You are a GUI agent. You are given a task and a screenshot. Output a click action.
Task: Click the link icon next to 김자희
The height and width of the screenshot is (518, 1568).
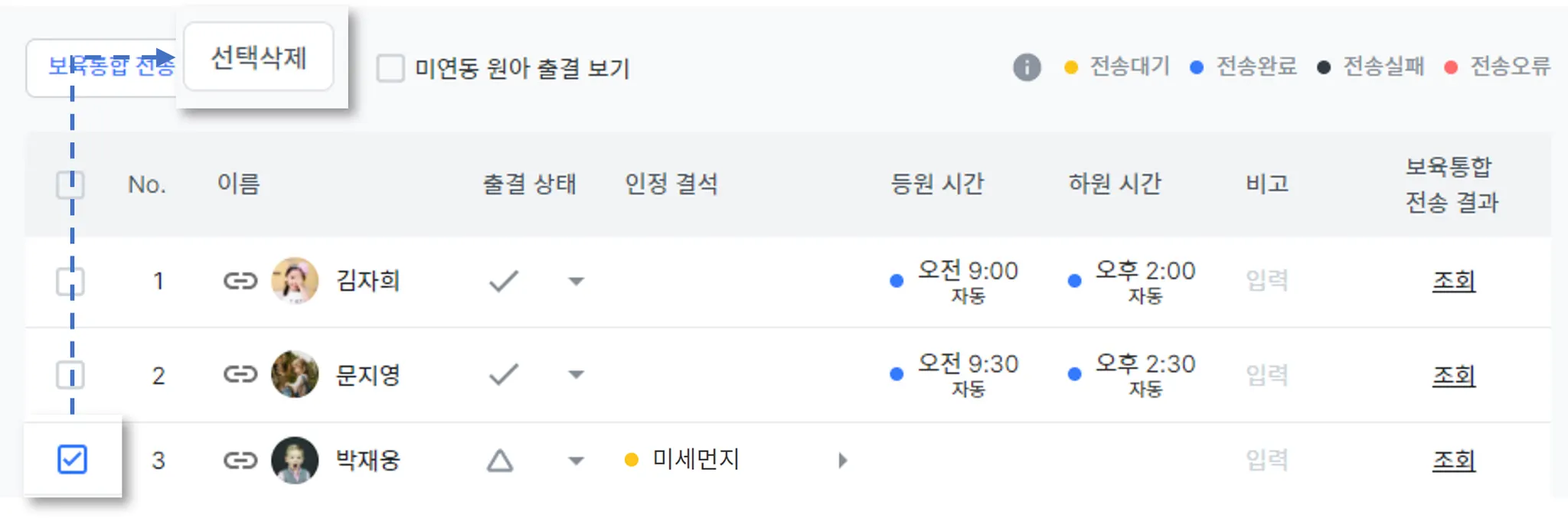coord(240,282)
